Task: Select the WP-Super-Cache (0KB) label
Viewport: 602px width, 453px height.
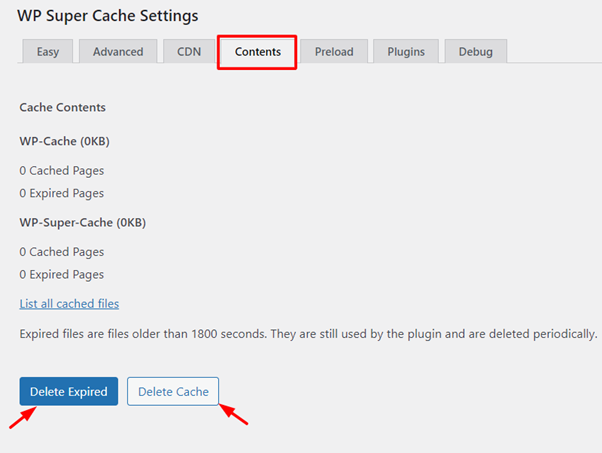Action: tap(82, 222)
